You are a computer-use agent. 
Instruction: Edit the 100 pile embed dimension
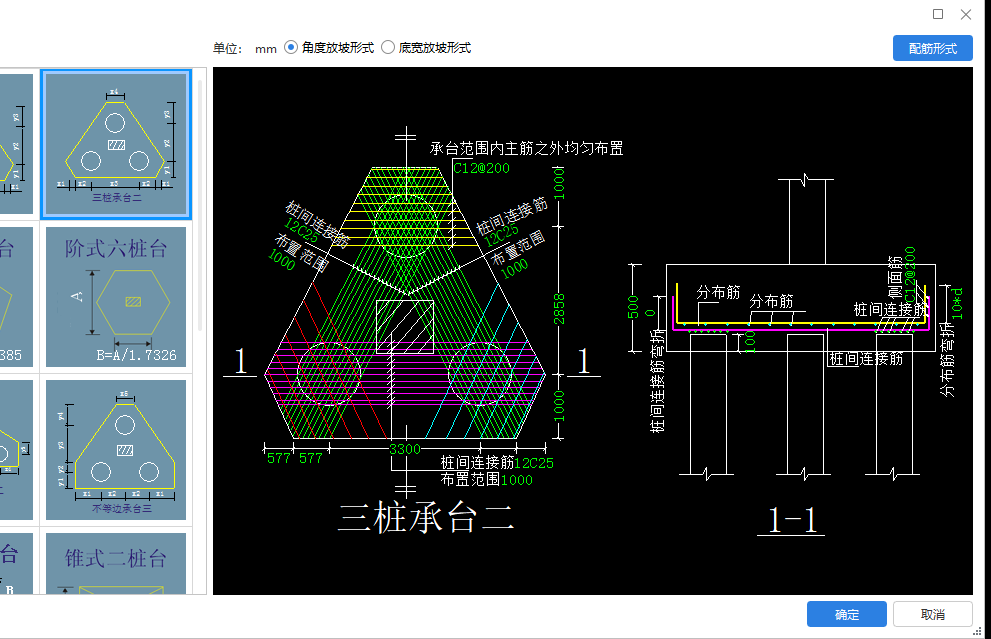coord(750,342)
